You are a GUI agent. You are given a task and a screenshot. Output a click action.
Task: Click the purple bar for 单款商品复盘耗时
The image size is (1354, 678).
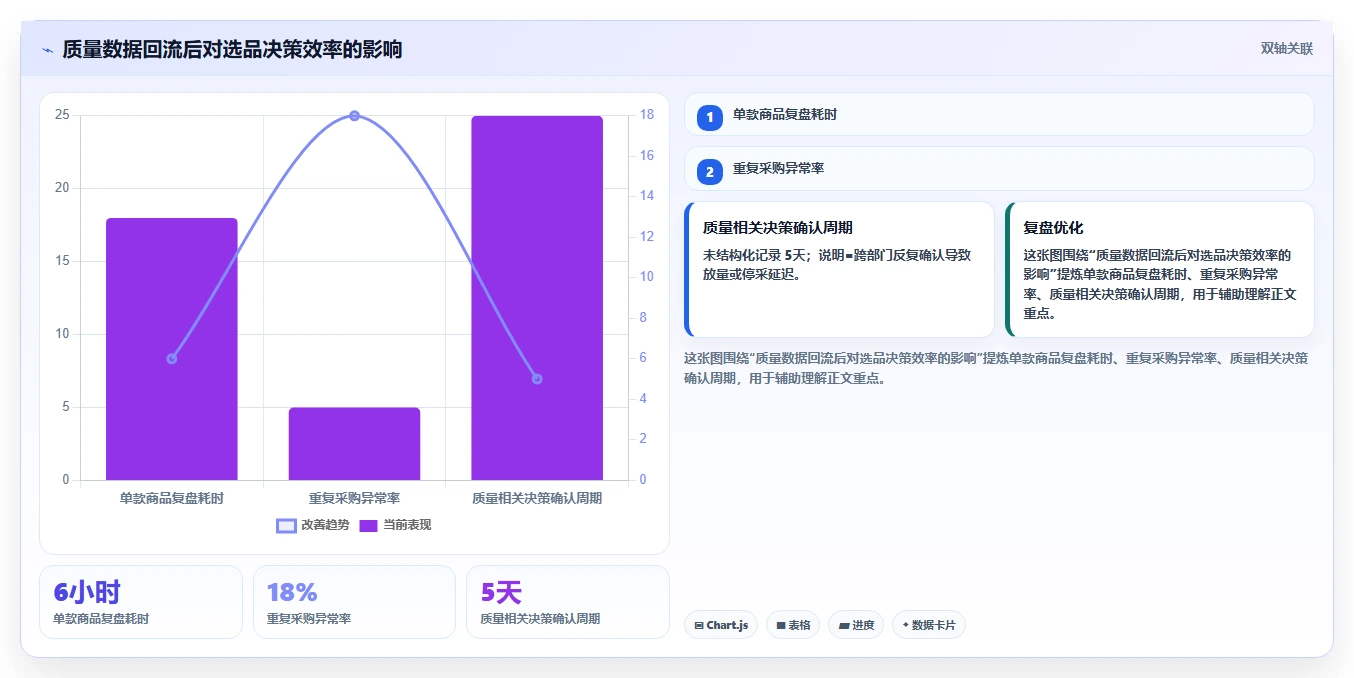[x=172, y=349]
